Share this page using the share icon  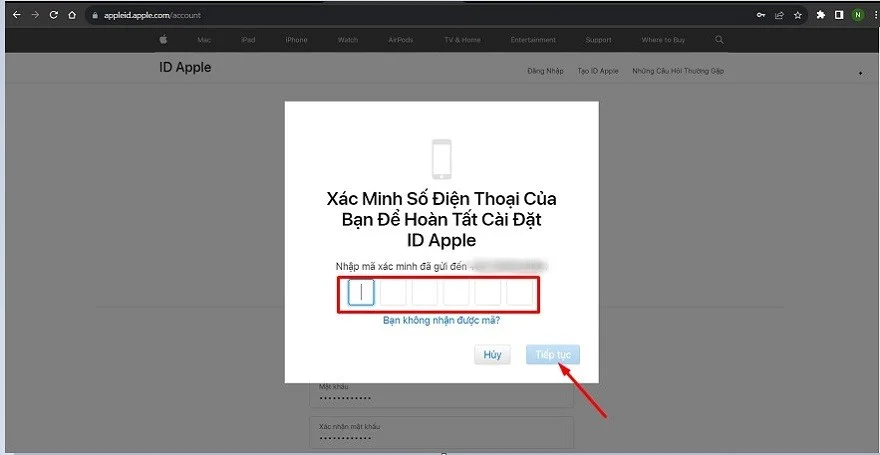(x=780, y=15)
